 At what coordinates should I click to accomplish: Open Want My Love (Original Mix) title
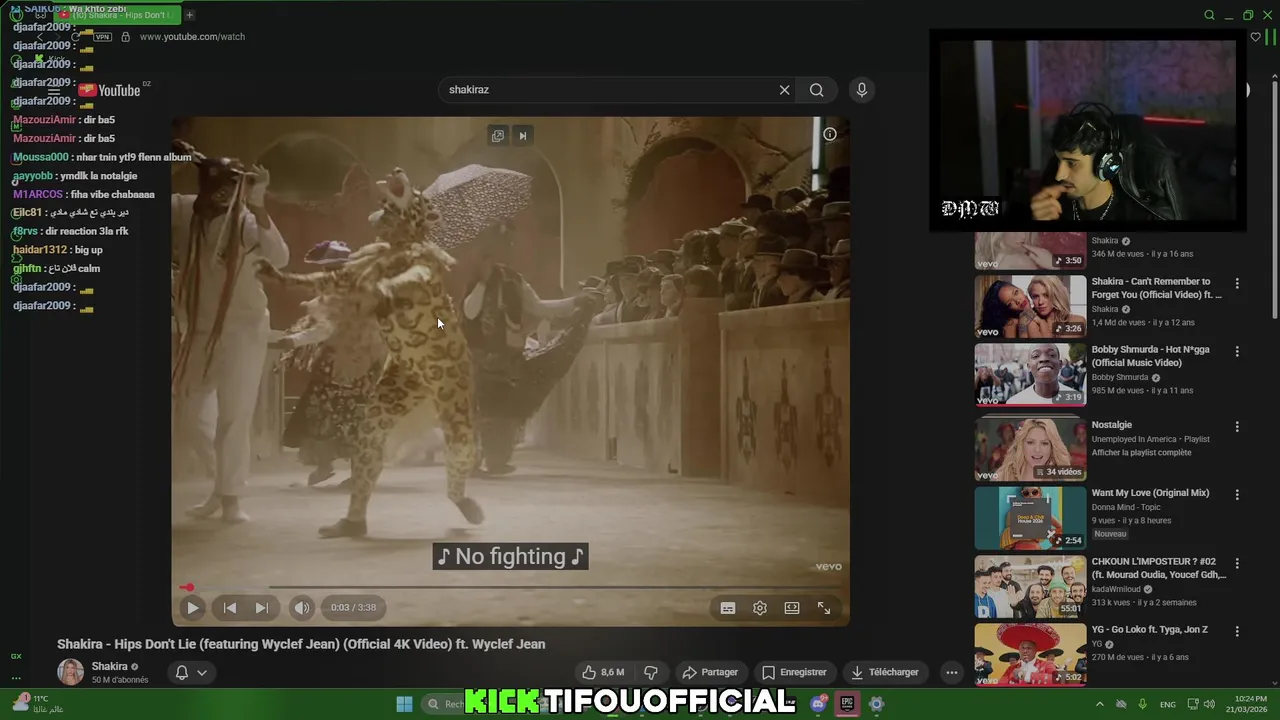(1150, 493)
